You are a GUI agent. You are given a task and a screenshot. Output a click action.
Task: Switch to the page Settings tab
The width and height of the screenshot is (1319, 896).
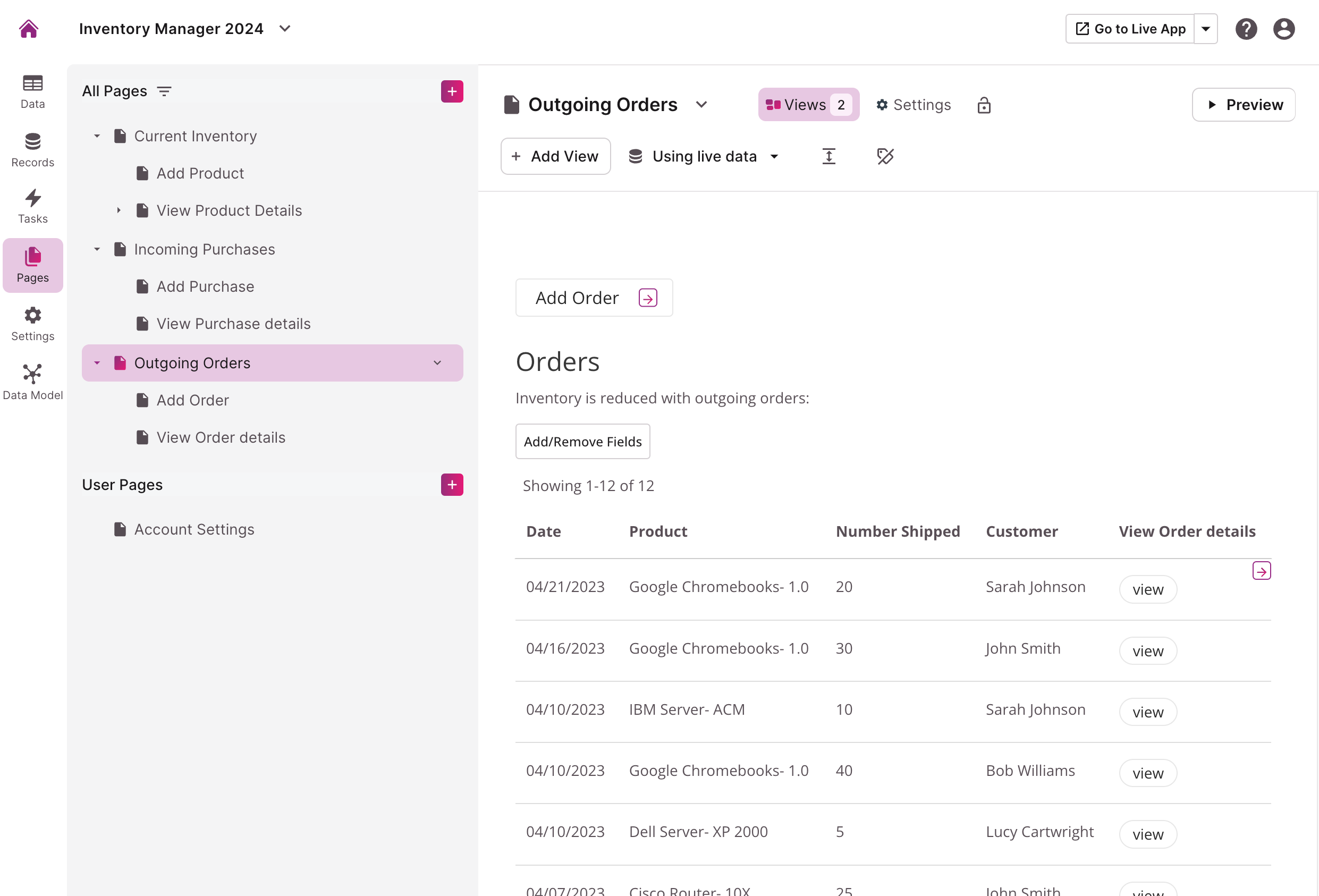[913, 104]
